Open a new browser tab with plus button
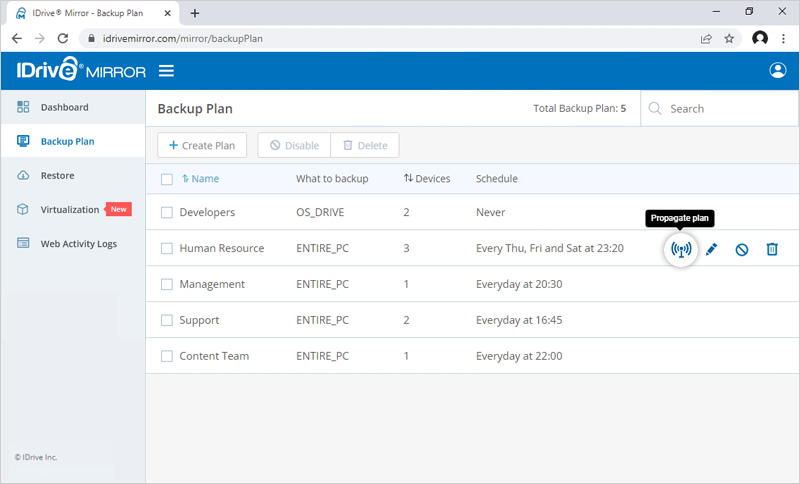Viewport: 800px width, 484px height. 195,13
